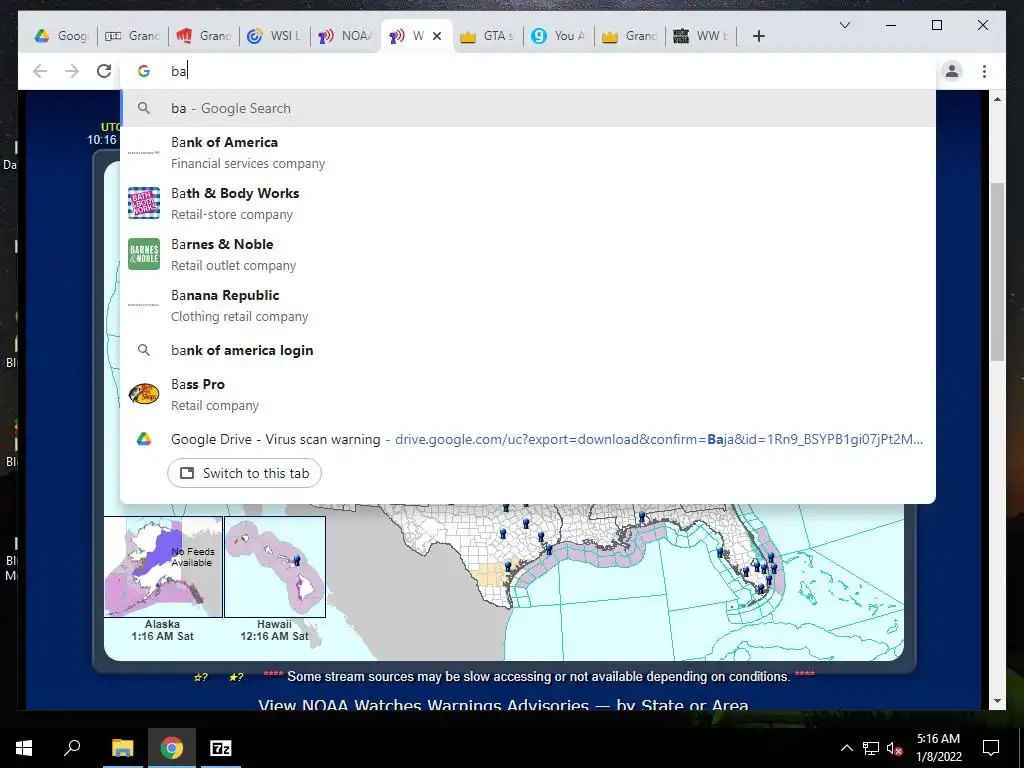
Task: Switch to the Google Drive tab
Action: click(x=61, y=36)
